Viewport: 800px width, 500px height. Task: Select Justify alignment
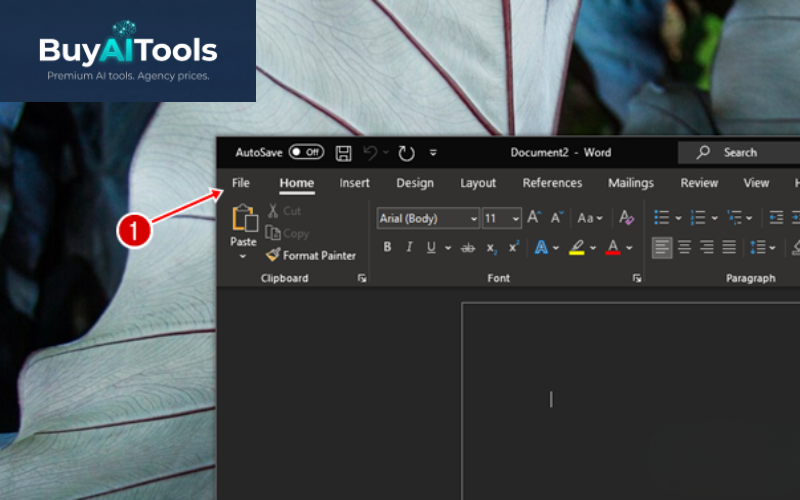click(x=729, y=248)
